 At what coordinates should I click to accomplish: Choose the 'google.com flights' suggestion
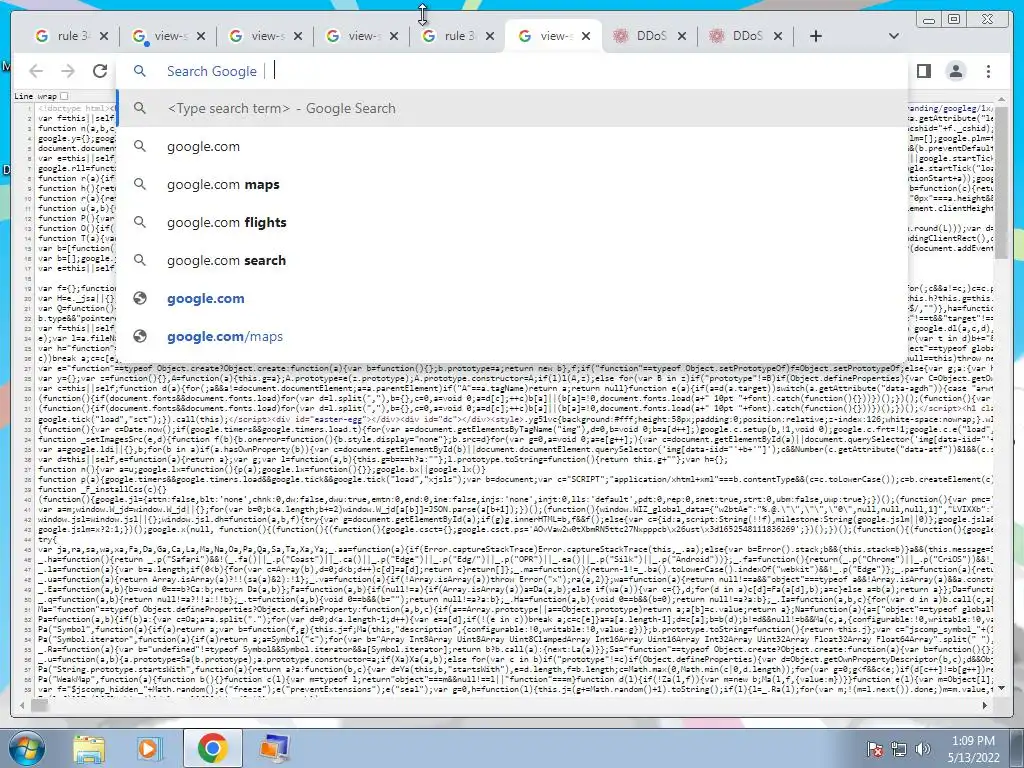pos(513,222)
